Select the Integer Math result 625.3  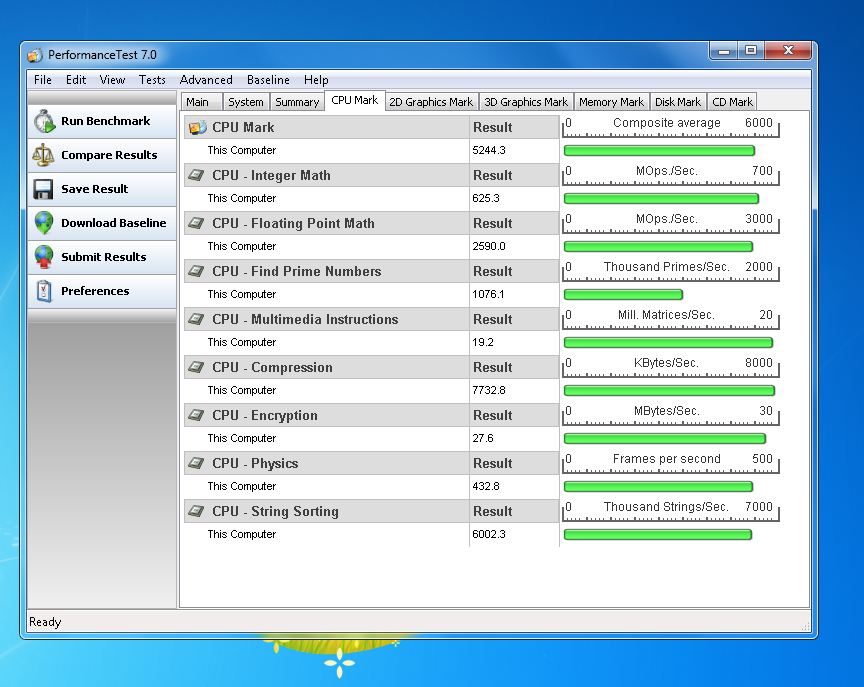tap(485, 198)
